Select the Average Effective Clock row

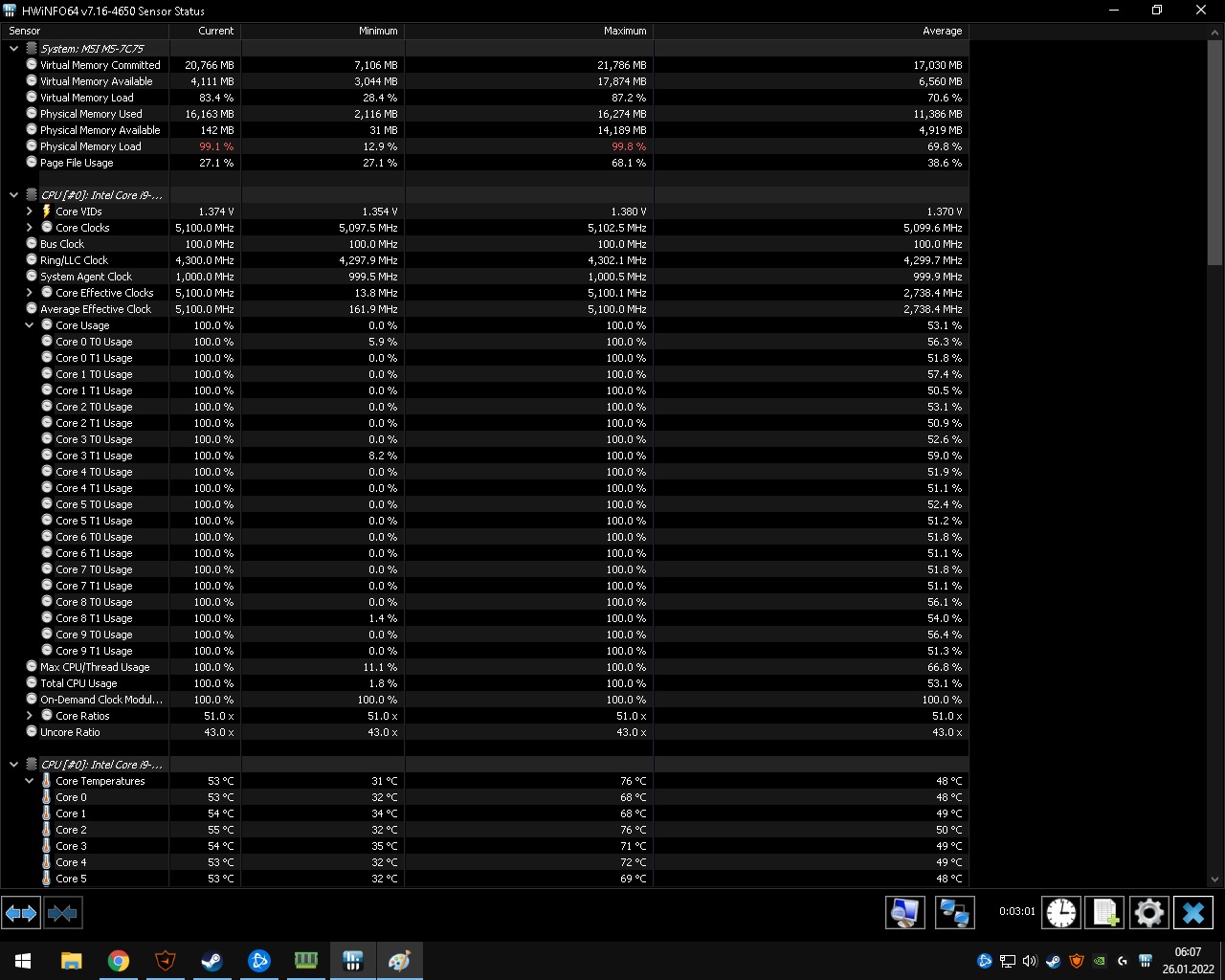[x=484, y=309]
